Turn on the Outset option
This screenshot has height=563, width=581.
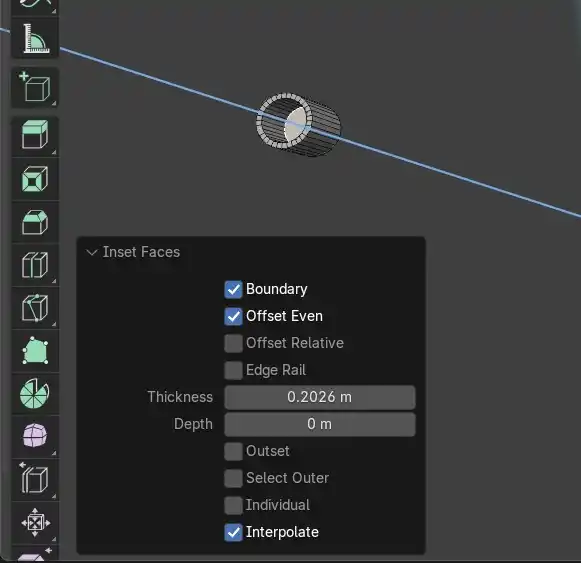coord(233,451)
